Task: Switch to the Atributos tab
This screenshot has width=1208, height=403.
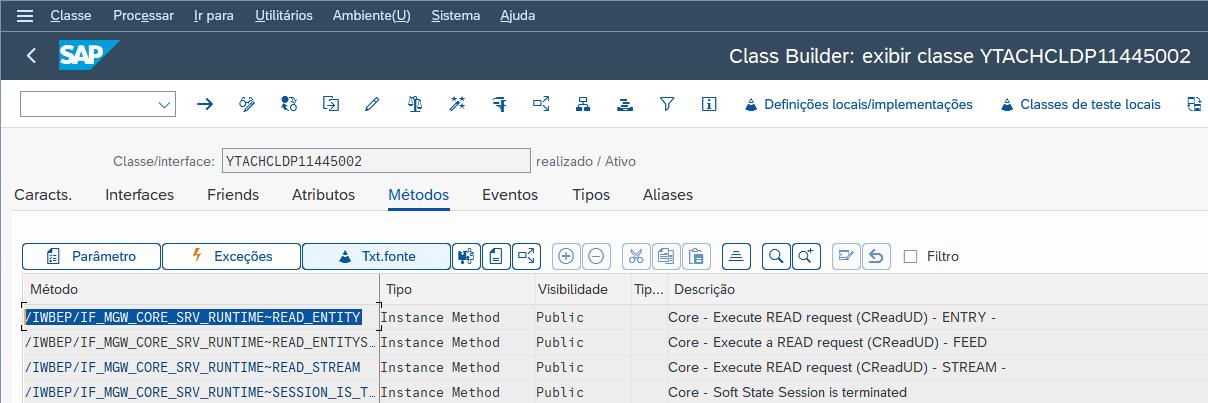Action: (323, 195)
